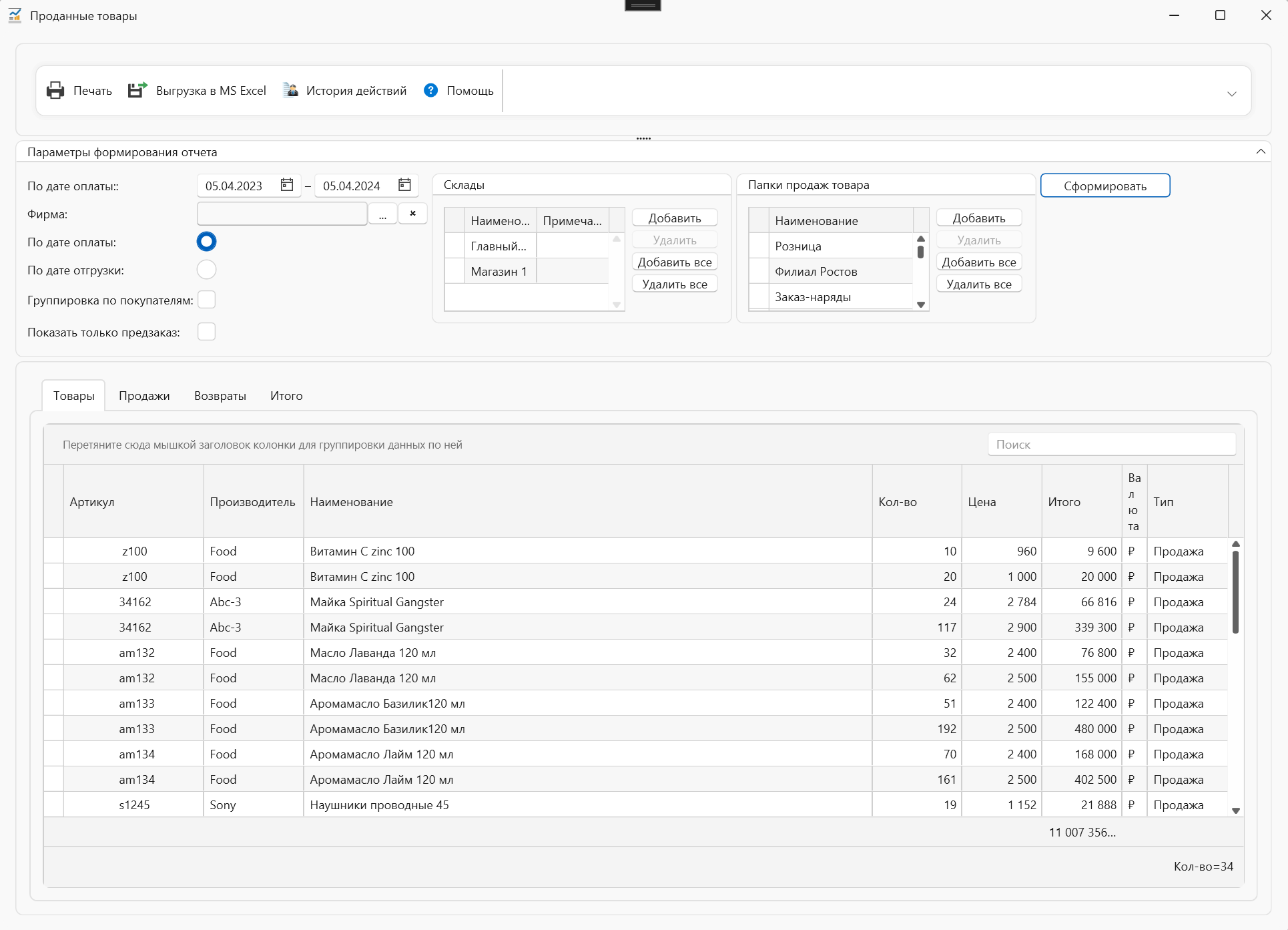Select the 'Филиал Ростов' folder row
The height and width of the screenshot is (930, 1288).
pyautogui.click(x=831, y=271)
